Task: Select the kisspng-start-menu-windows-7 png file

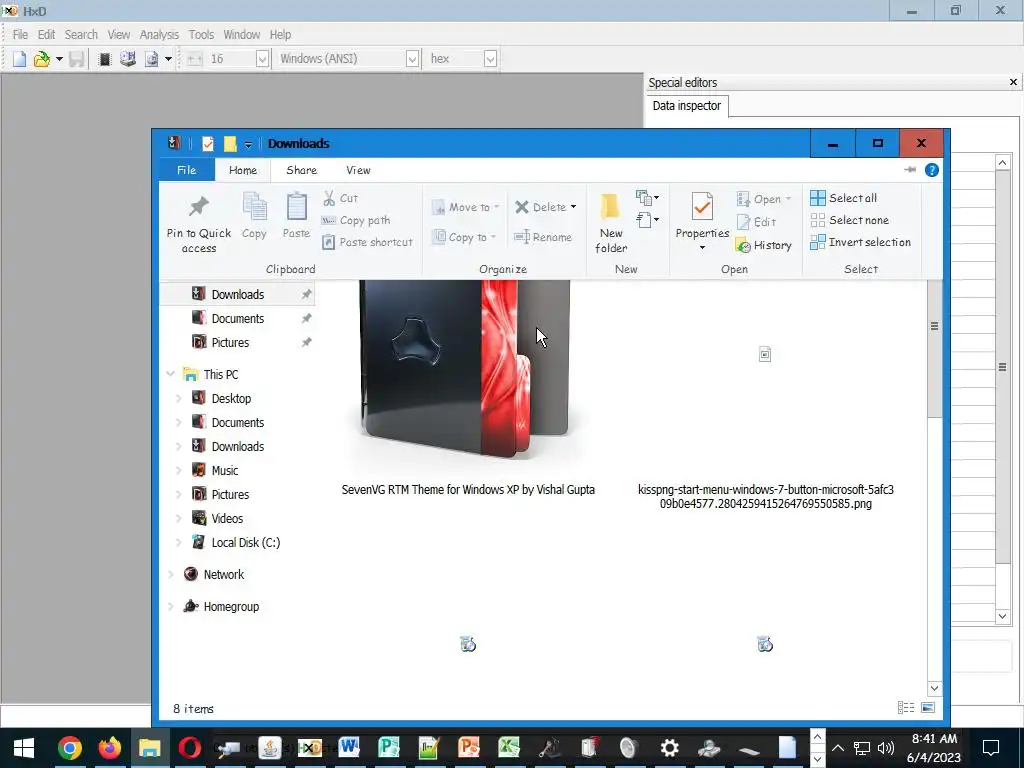Action: (x=765, y=496)
